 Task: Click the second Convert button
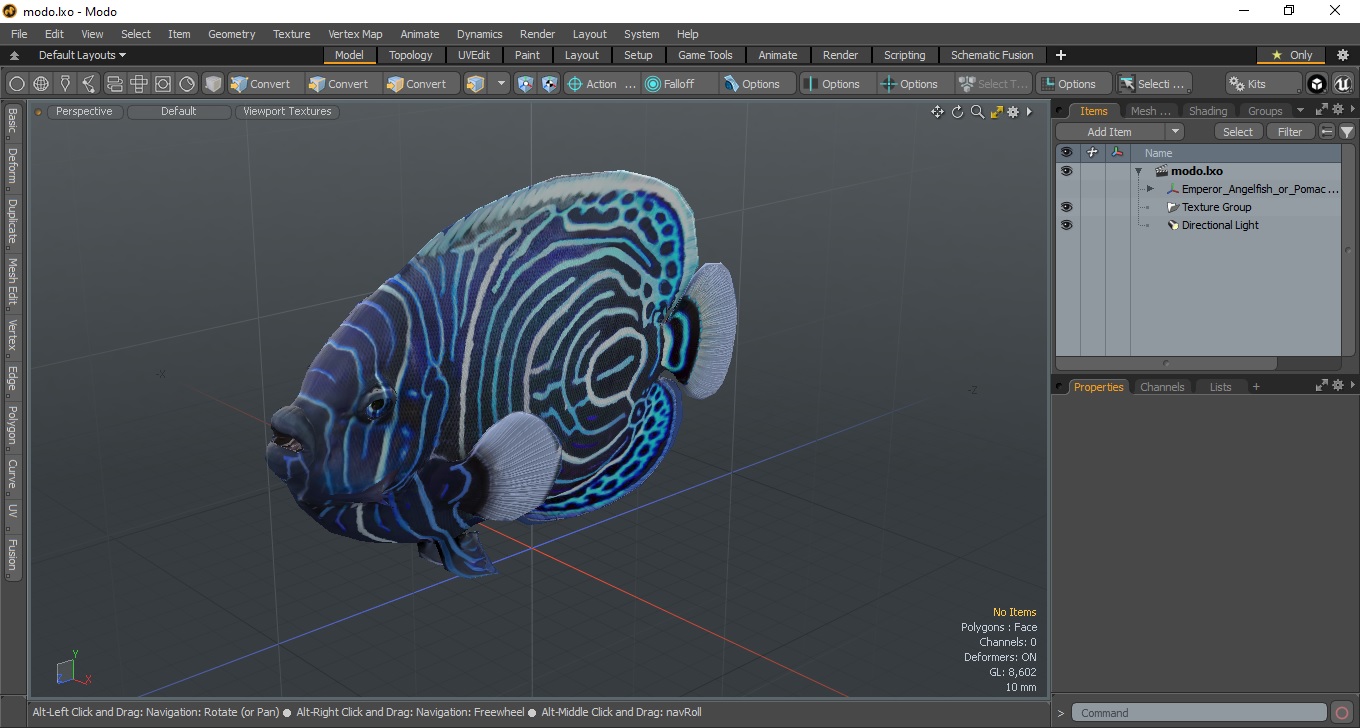(x=342, y=84)
